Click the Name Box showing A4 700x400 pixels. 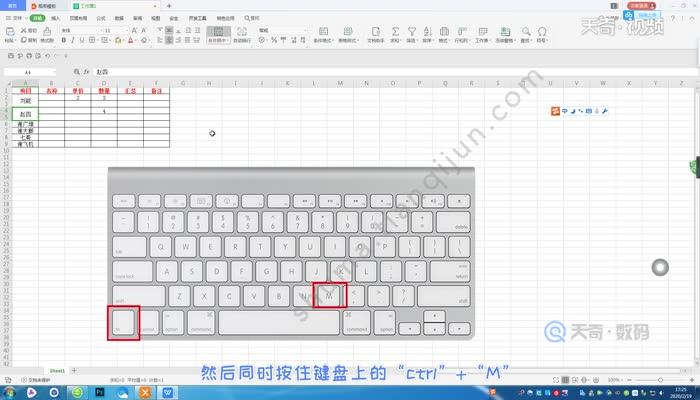click(x=28, y=72)
